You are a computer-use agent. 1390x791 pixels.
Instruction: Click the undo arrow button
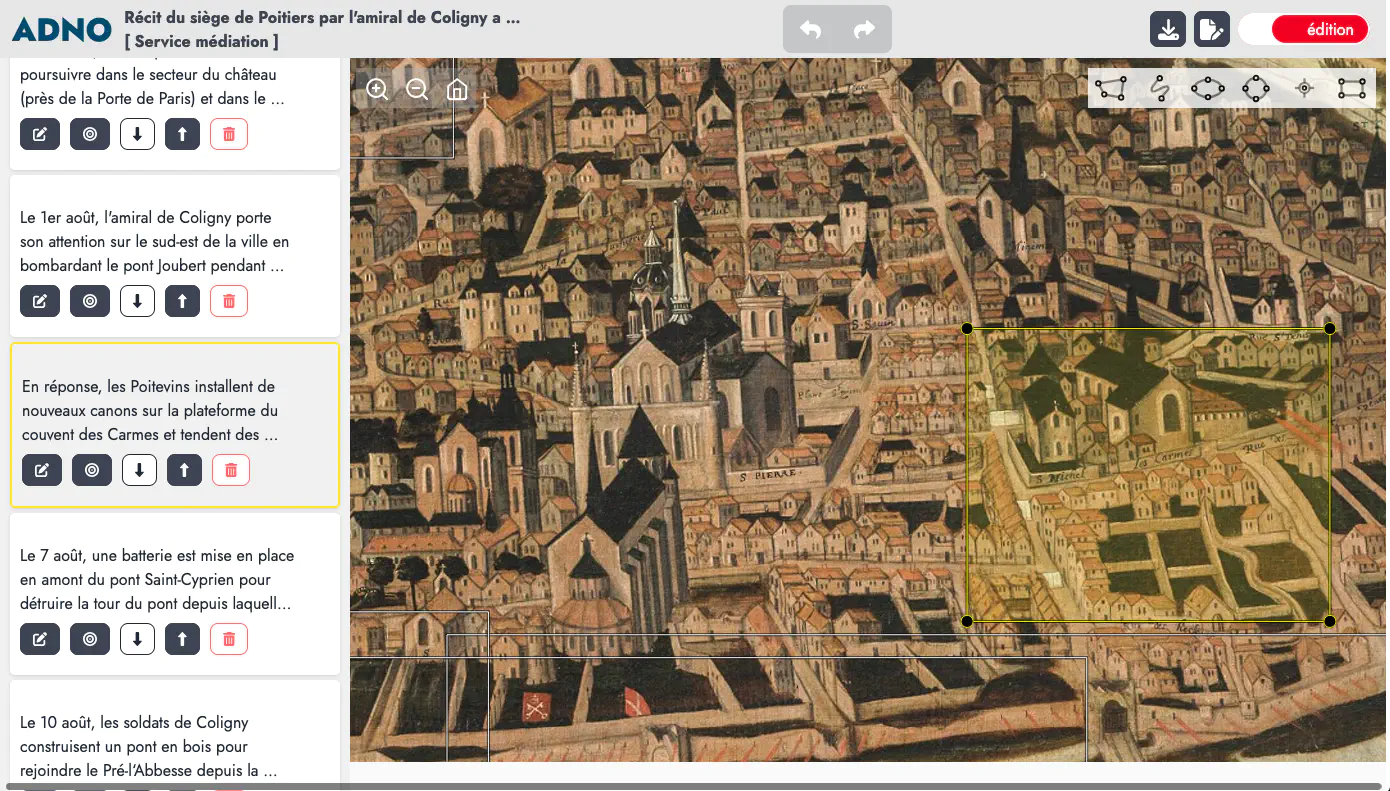[811, 30]
